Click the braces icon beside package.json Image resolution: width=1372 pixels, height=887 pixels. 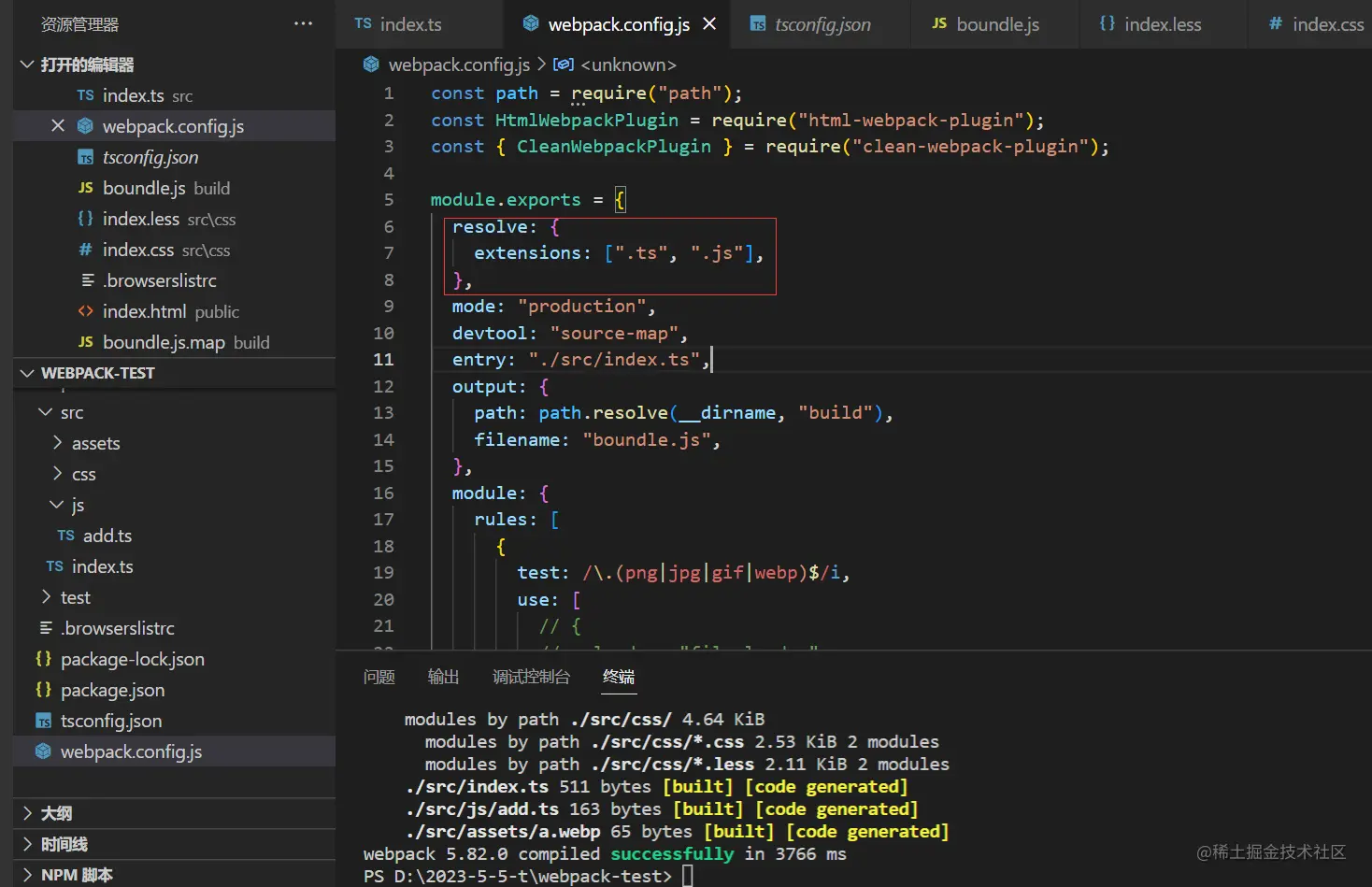click(43, 689)
